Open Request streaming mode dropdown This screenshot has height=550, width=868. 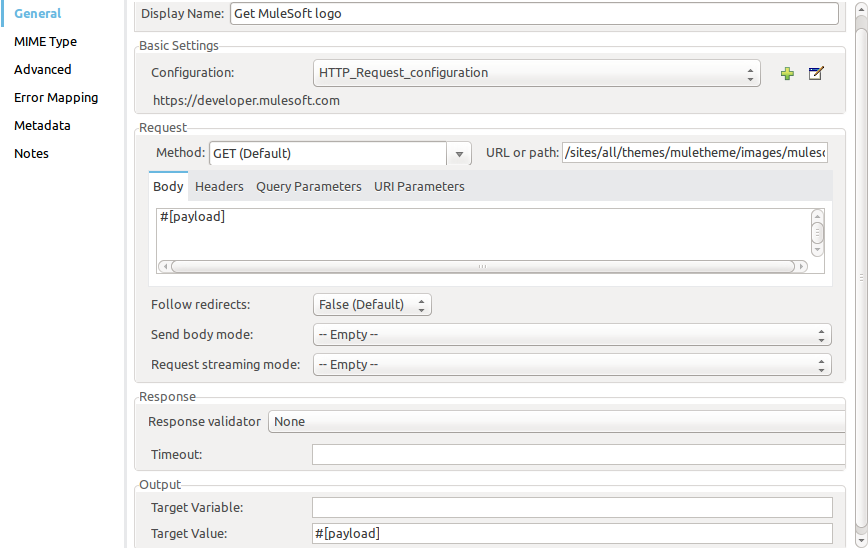(572, 365)
